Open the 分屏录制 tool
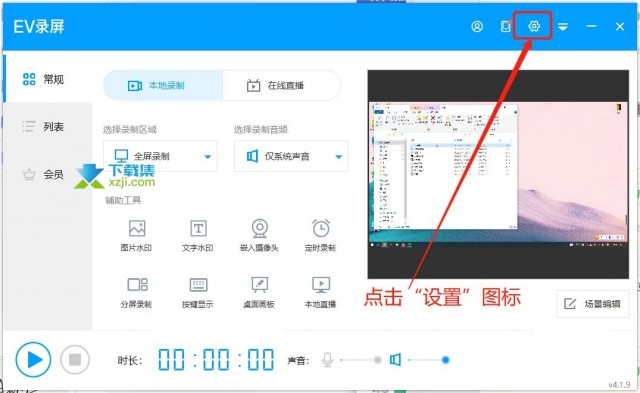This screenshot has width=640, height=393. click(136, 292)
